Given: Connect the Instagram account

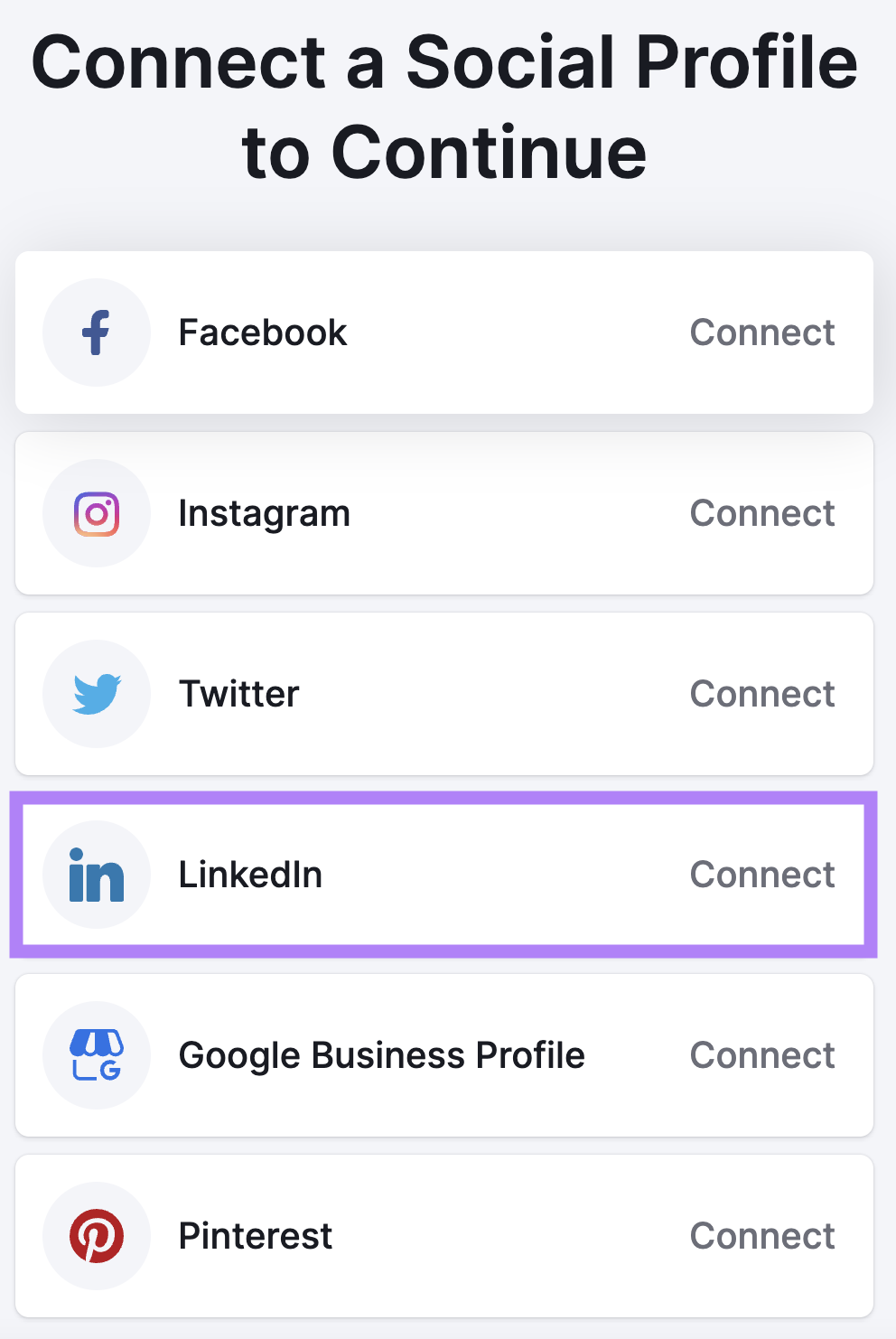Looking at the screenshot, I should pyautogui.click(x=761, y=512).
